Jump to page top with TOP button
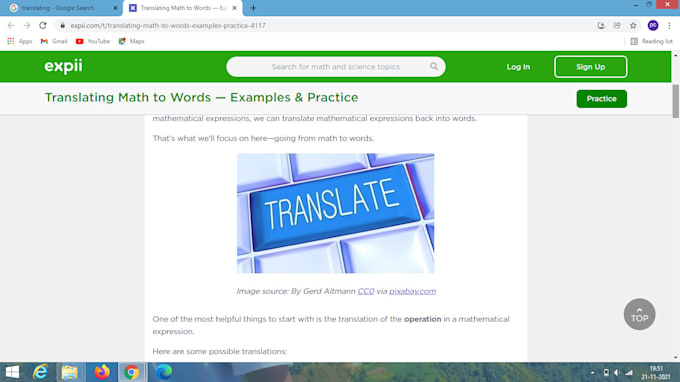Screen dimensions: 680x382 pos(639,314)
